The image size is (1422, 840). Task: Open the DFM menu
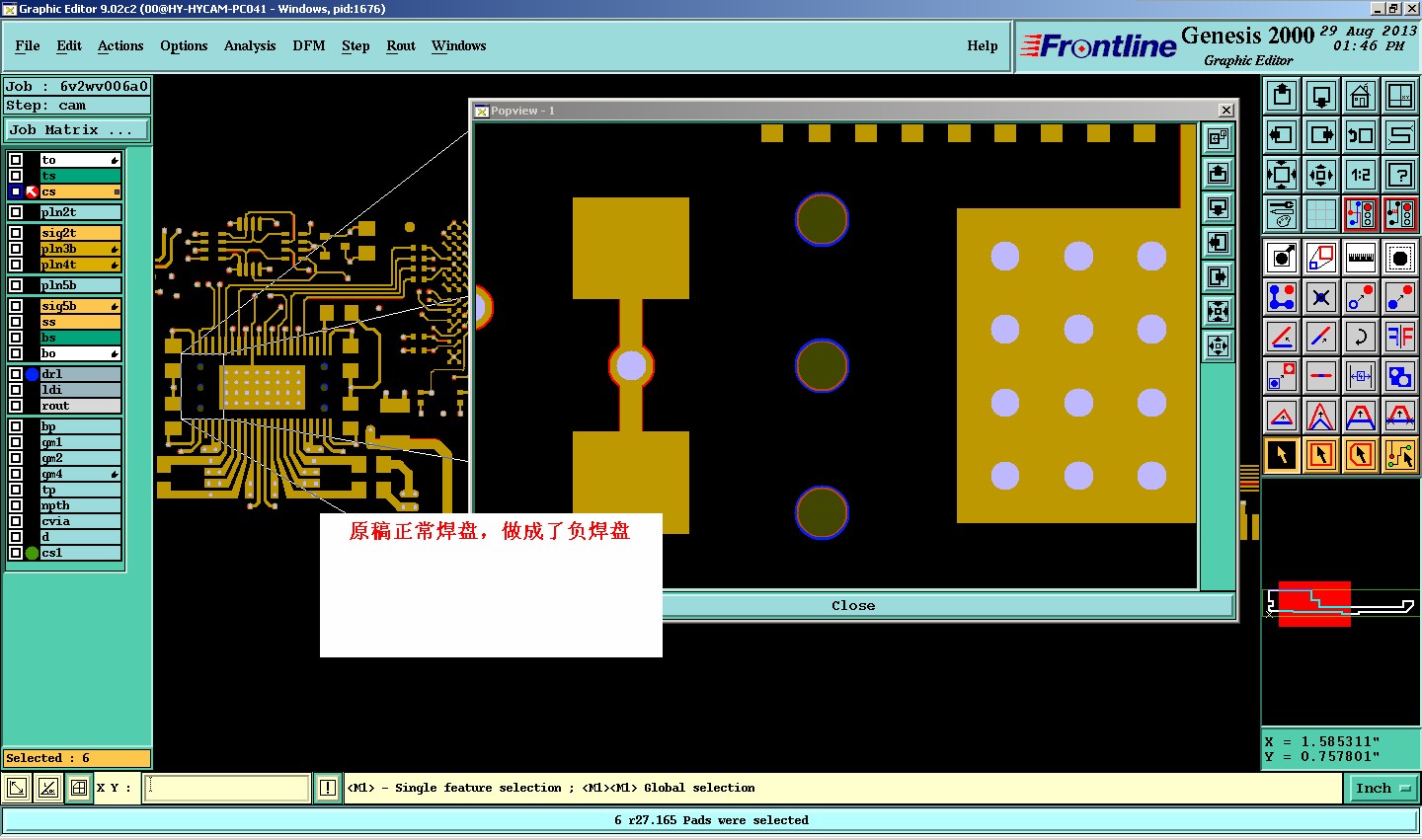(x=309, y=45)
